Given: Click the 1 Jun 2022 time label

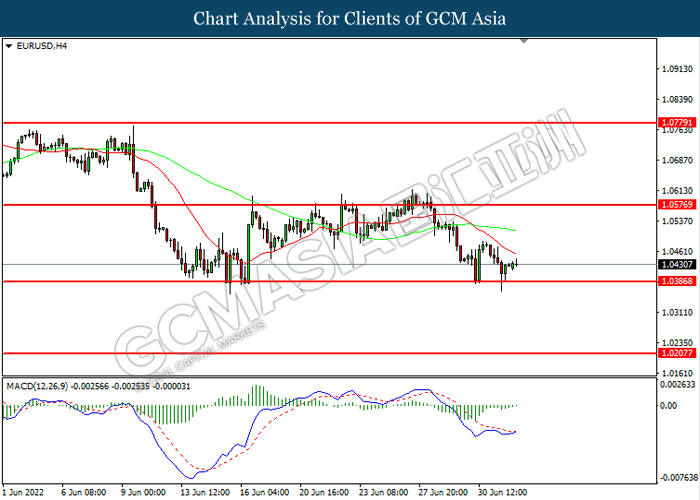Looking at the screenshot, I should (23, 492).
